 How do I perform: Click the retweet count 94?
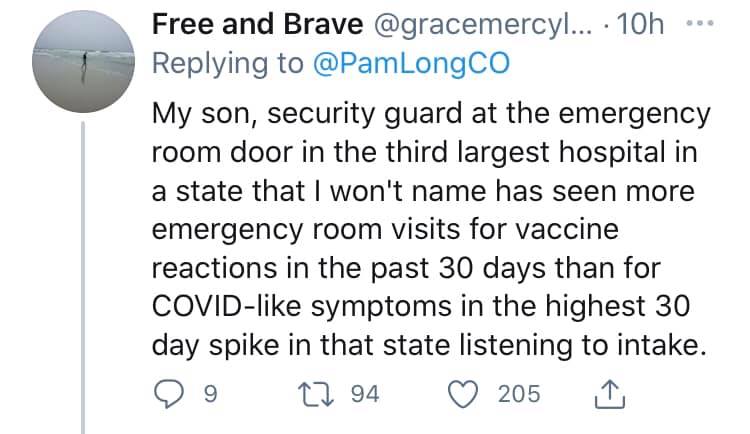coord(366,394)
